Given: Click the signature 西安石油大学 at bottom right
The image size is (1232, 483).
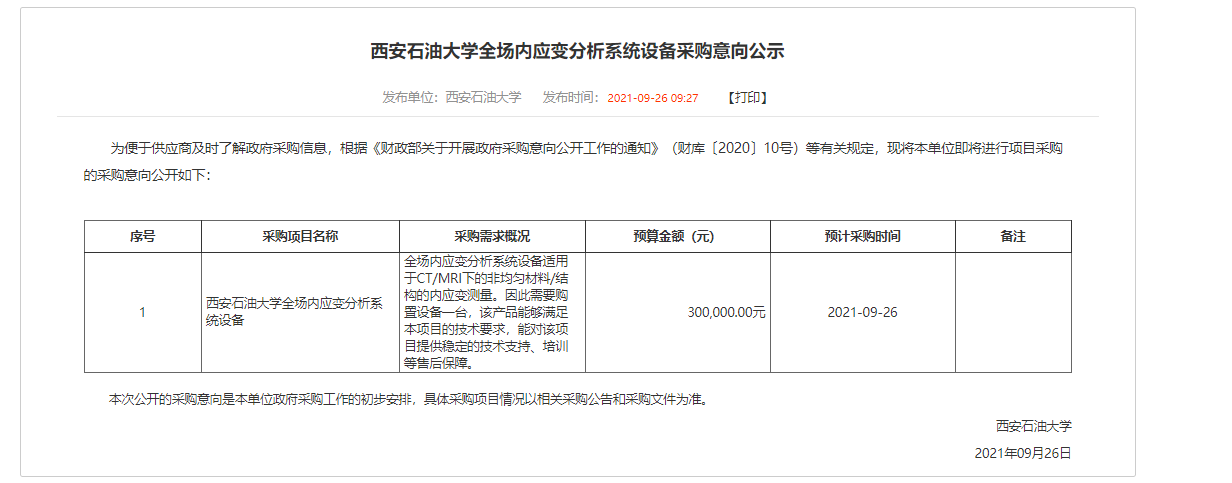Looking at the screenshot, I should pyautogui.click(x=1033, y=425).
